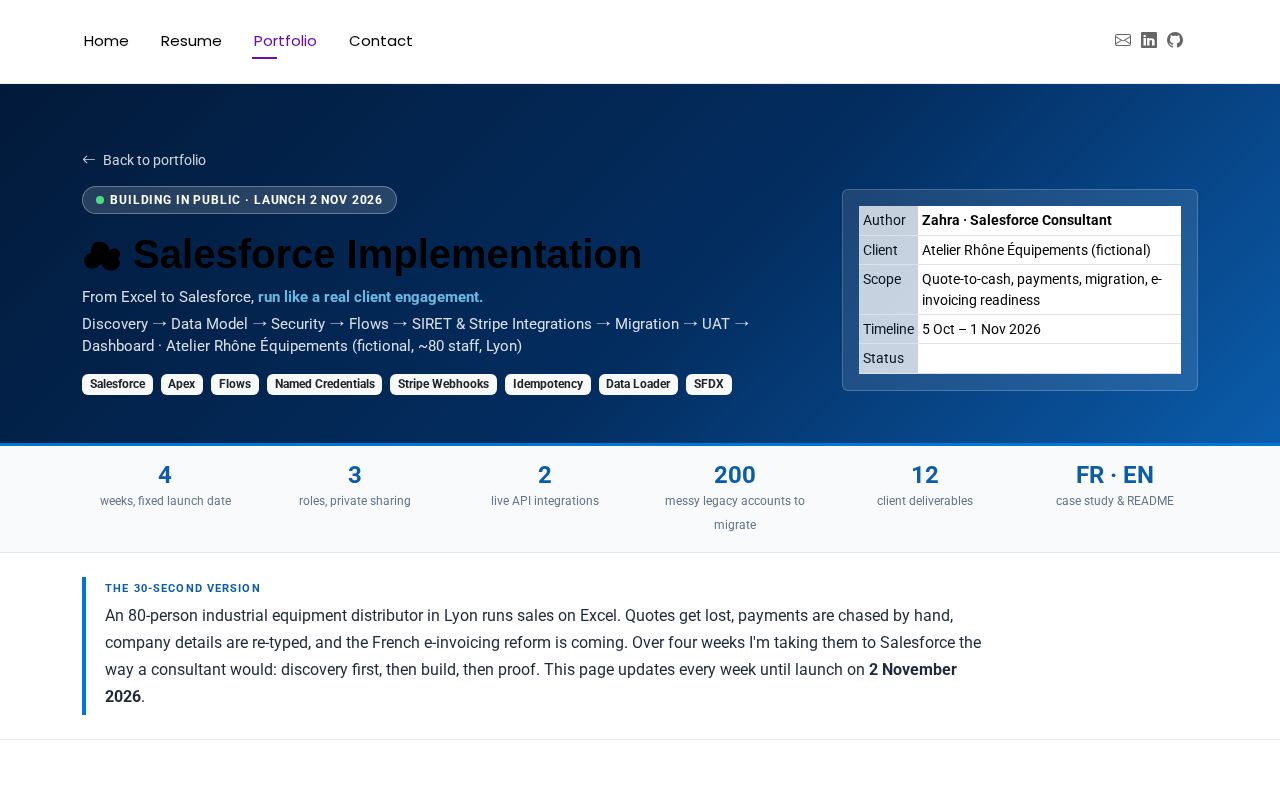This screenshot has width=1280, height=800.
Task: Click 'THE 30-SECOND VERSION' label
Action: [183, 589]
